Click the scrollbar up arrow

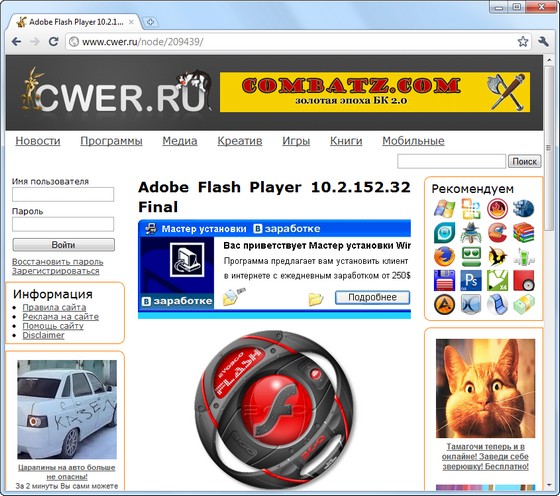549,60
